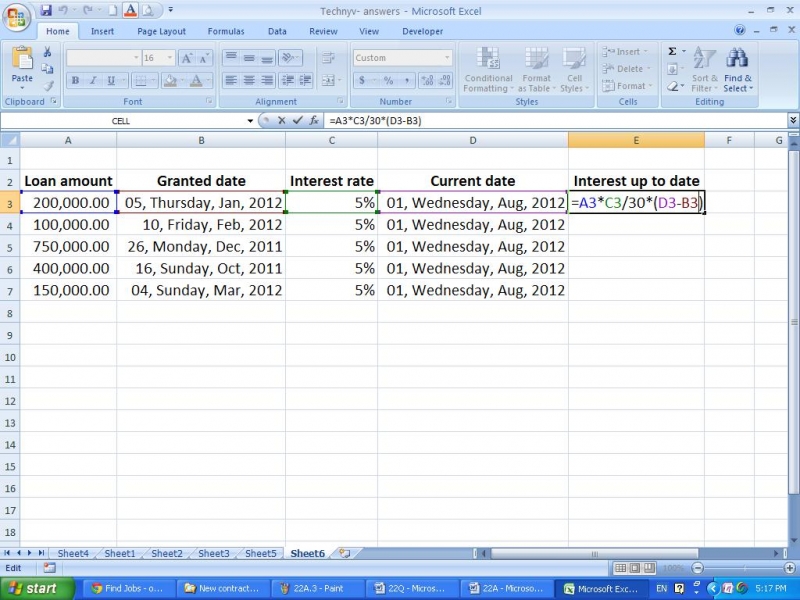
Task: Open the Sheet2 worksheet tab
Action: (x=167, y=553)
